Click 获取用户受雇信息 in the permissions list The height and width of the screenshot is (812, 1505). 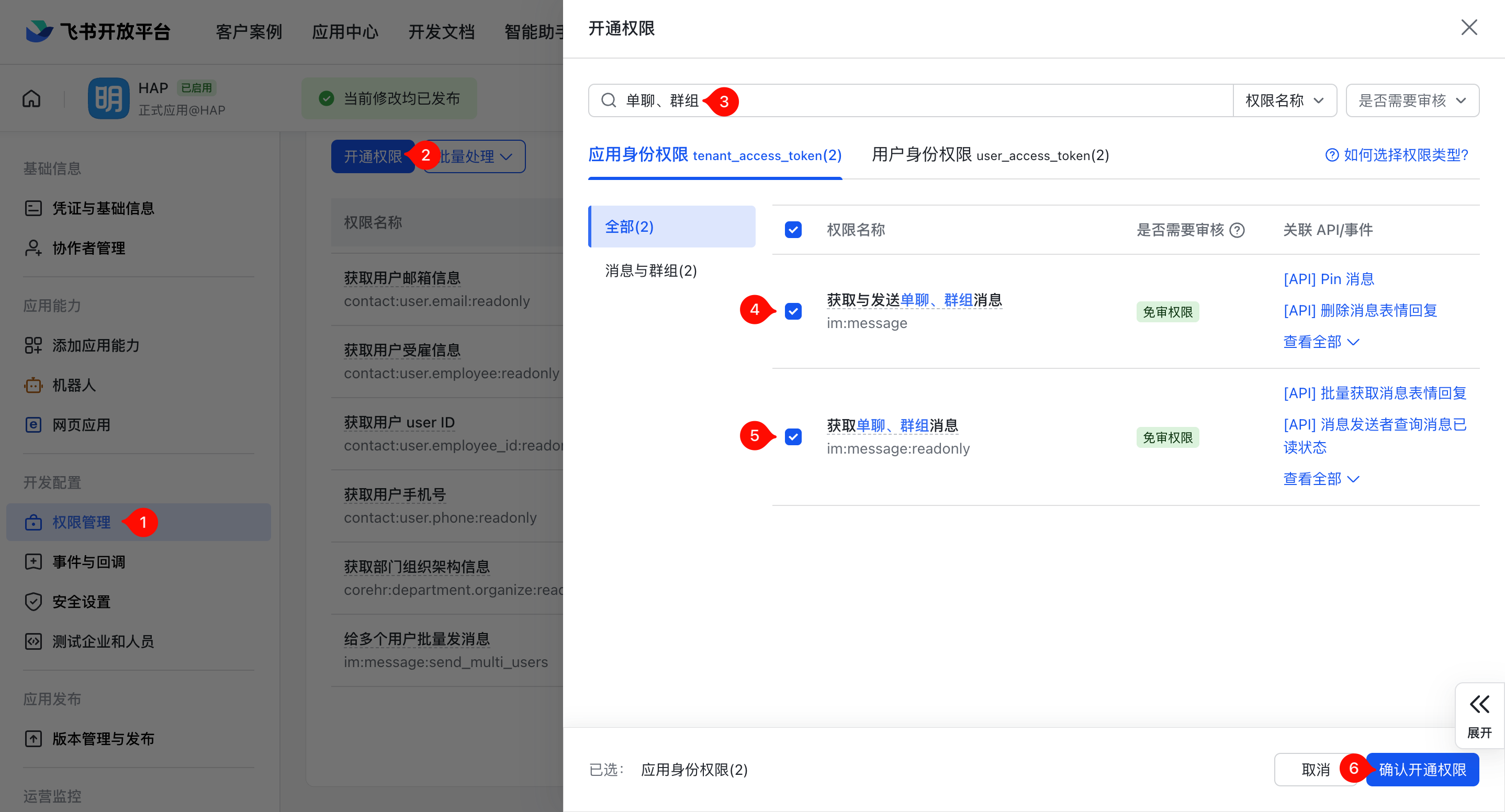(x=402, y=351)
